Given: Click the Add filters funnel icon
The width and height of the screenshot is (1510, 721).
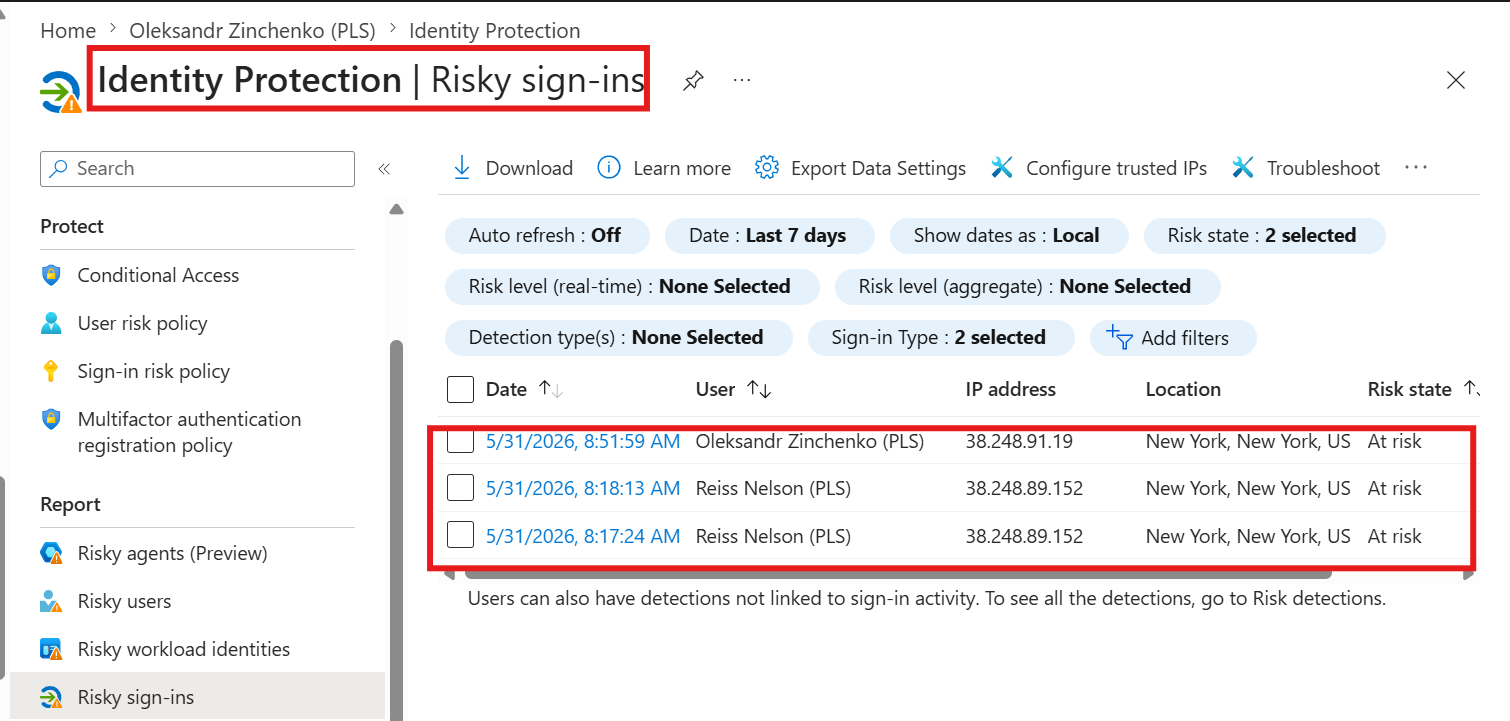Looking at the screenshot, I should click(x=1119, y=337).
